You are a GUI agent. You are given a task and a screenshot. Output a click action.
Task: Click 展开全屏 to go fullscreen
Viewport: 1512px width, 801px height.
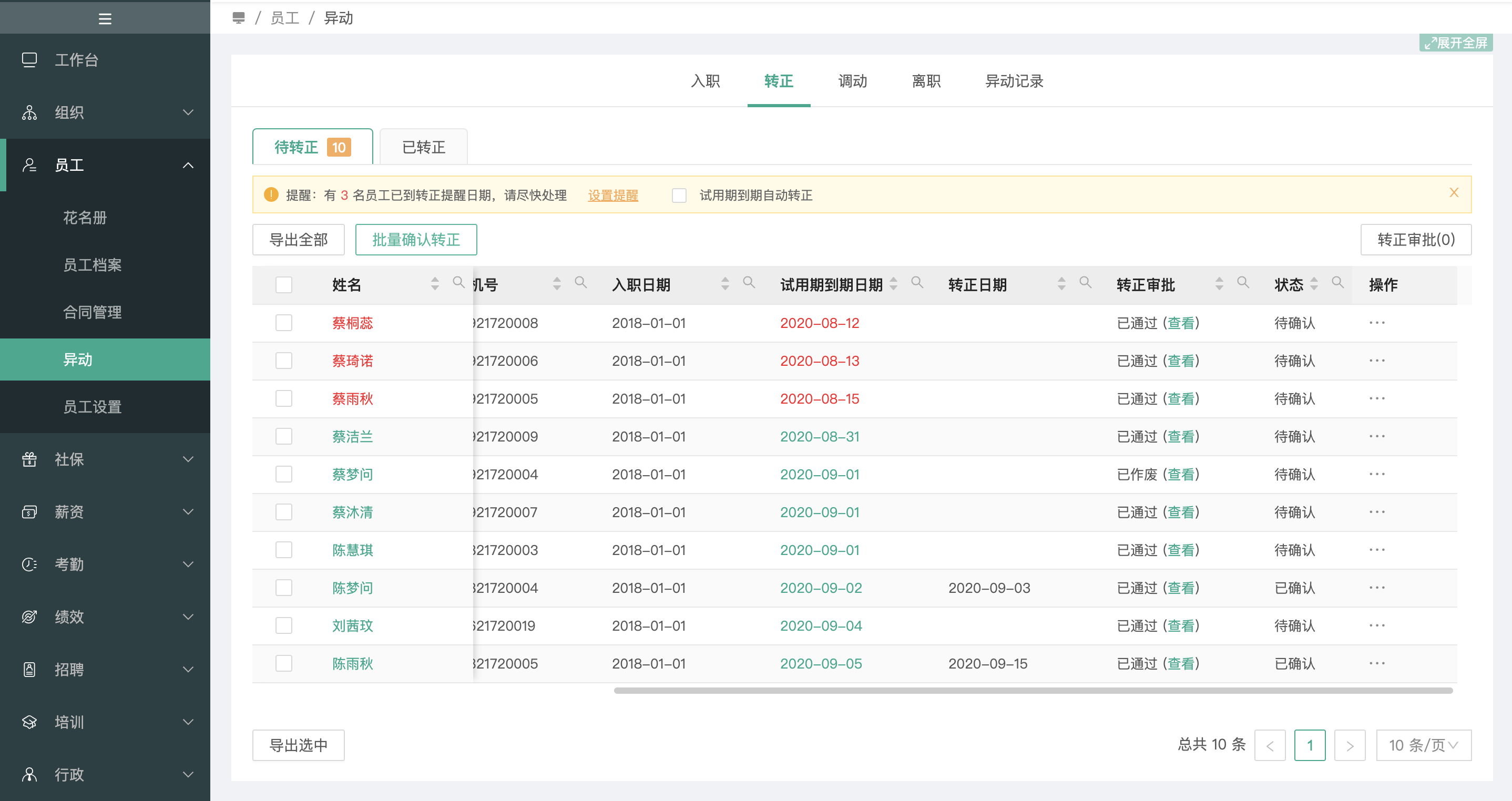tap(1456, 43)
